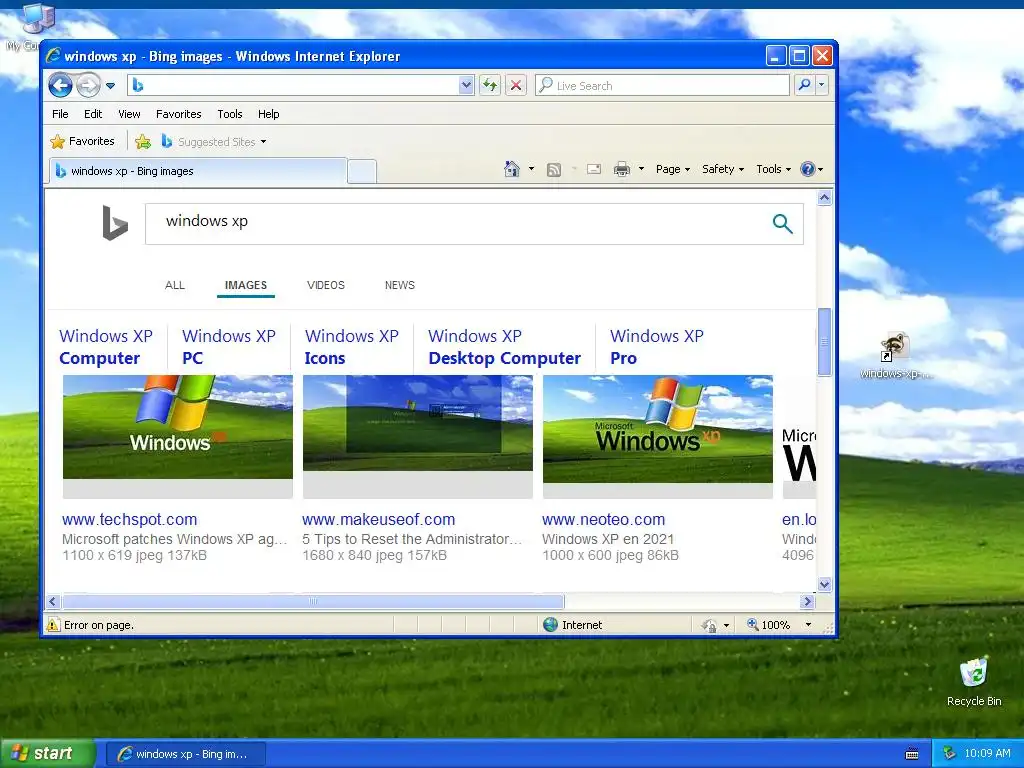Click the Home icon in command bar
1024x768 pixels.
pyautogui.click(x=511, y=169)
